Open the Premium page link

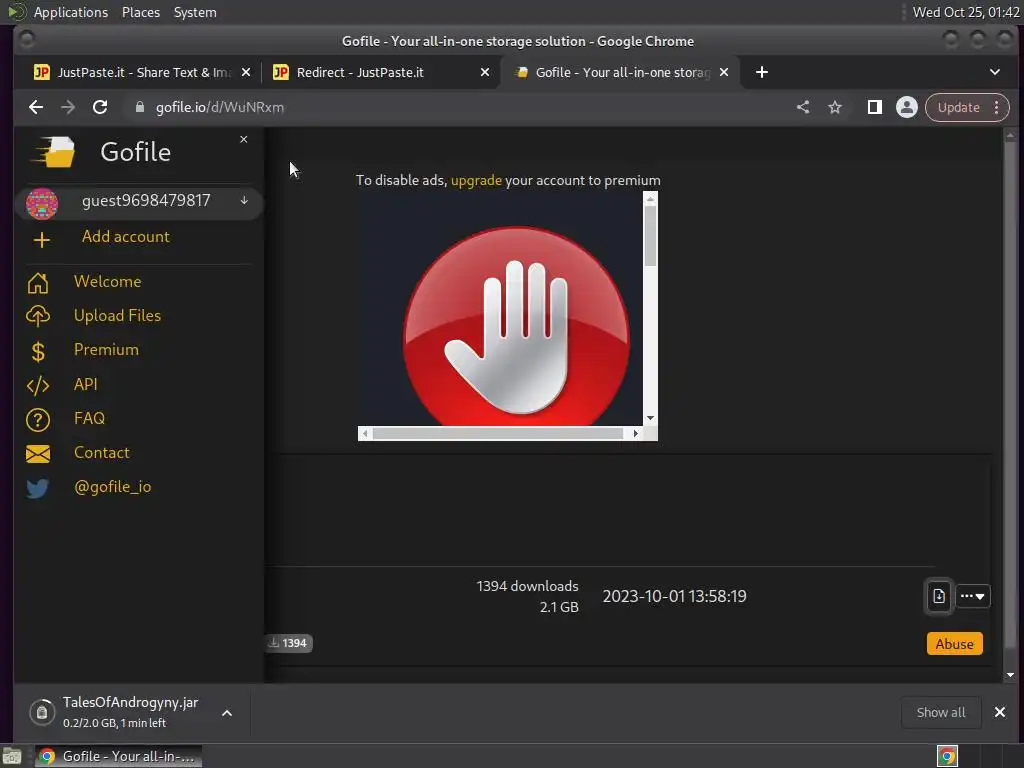click(x=106, y=349)
